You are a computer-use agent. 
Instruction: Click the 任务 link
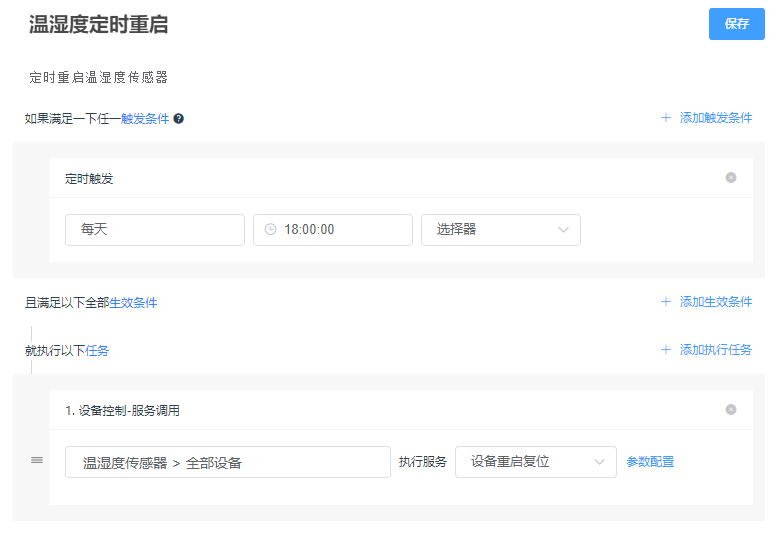97,351
